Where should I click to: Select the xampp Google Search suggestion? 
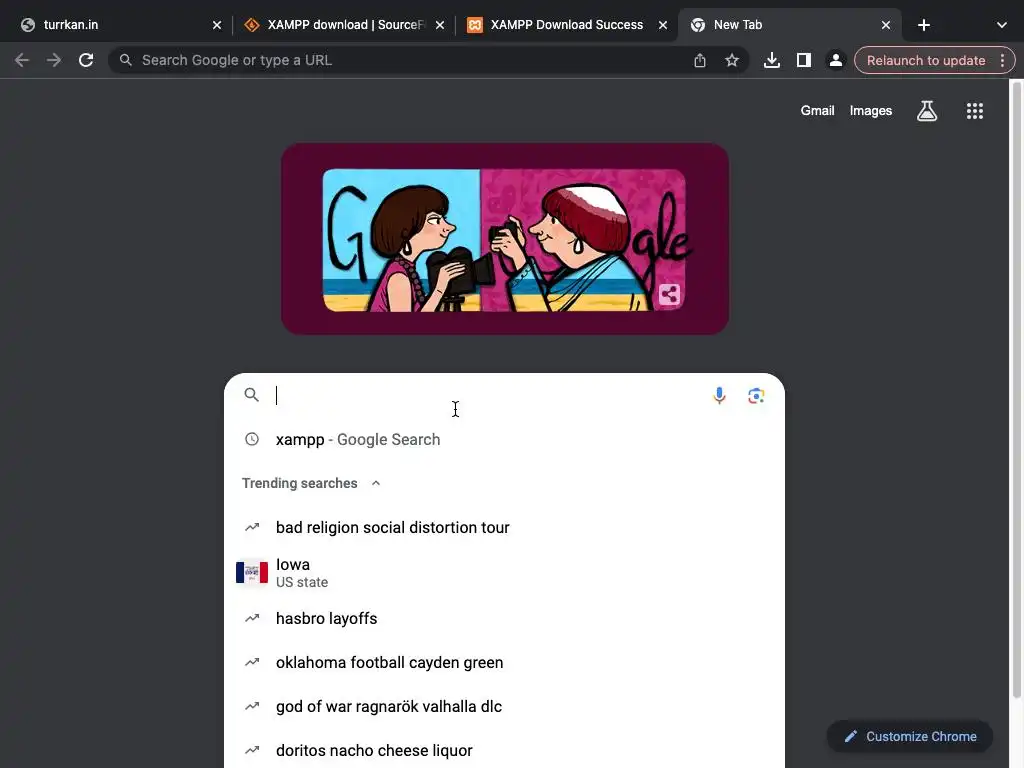(x=504, y=440)
